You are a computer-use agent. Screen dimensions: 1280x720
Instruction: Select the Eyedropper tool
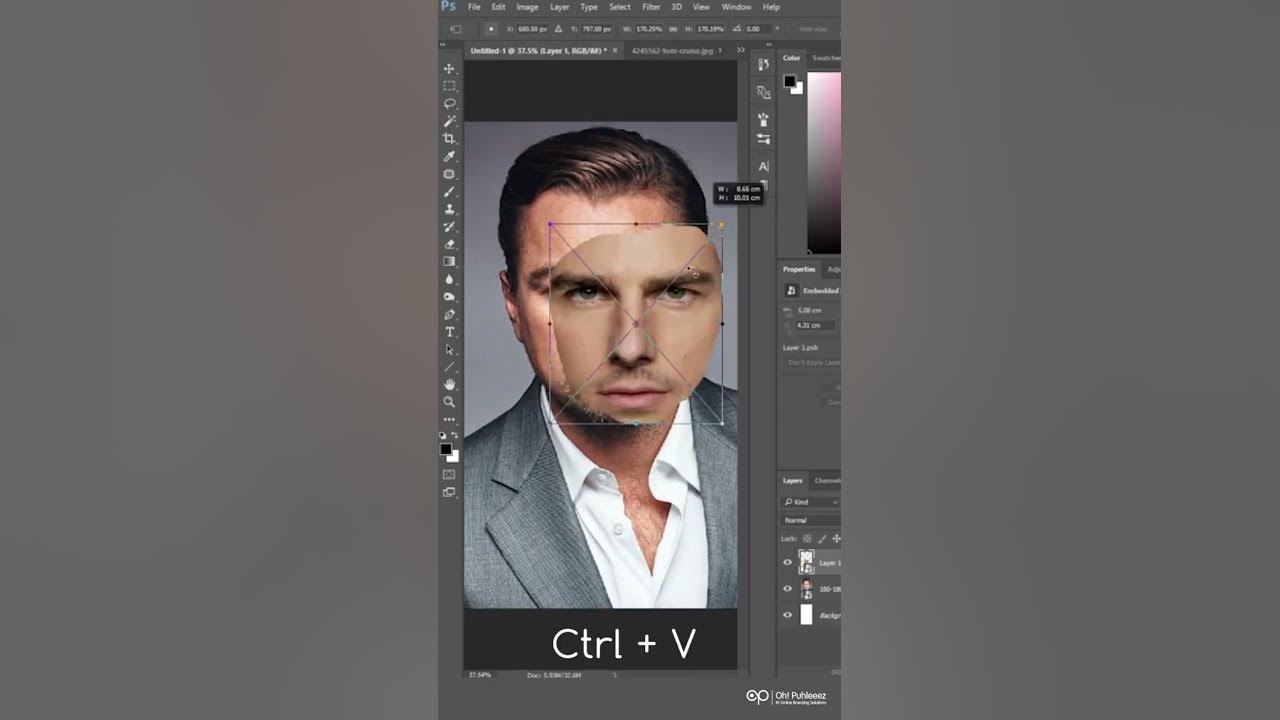[449, 156]
